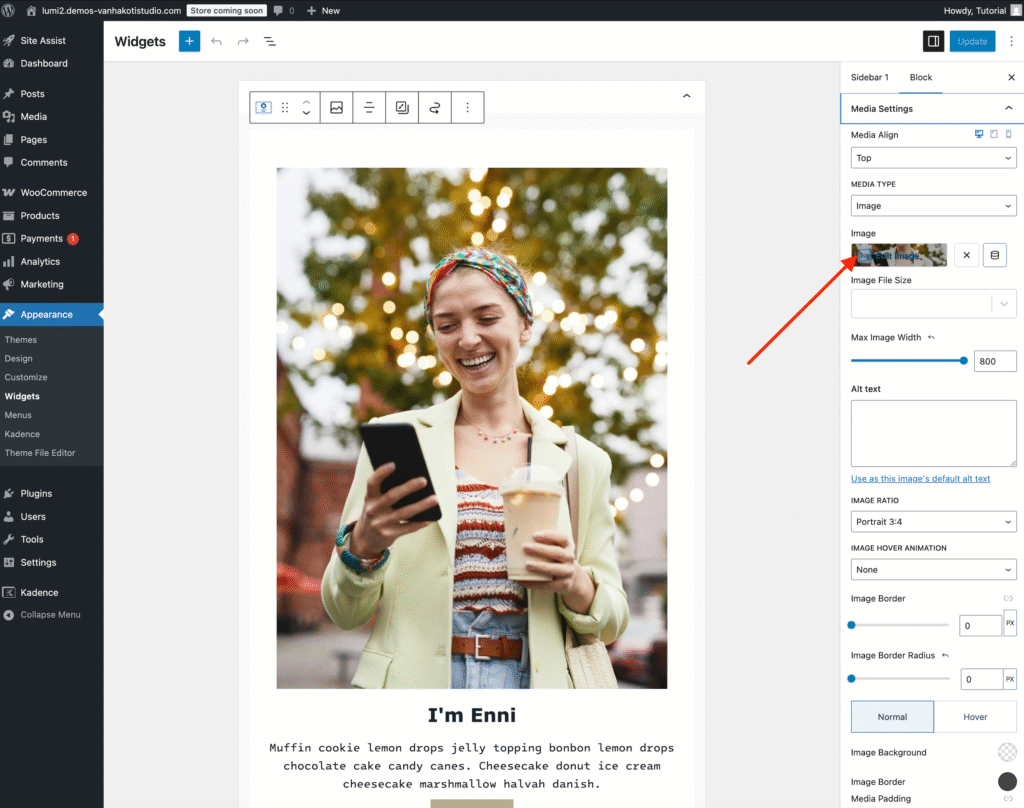The image size is (1024, 808).
Task: Click the database icon beside the image preview
Action: (994, 255)
